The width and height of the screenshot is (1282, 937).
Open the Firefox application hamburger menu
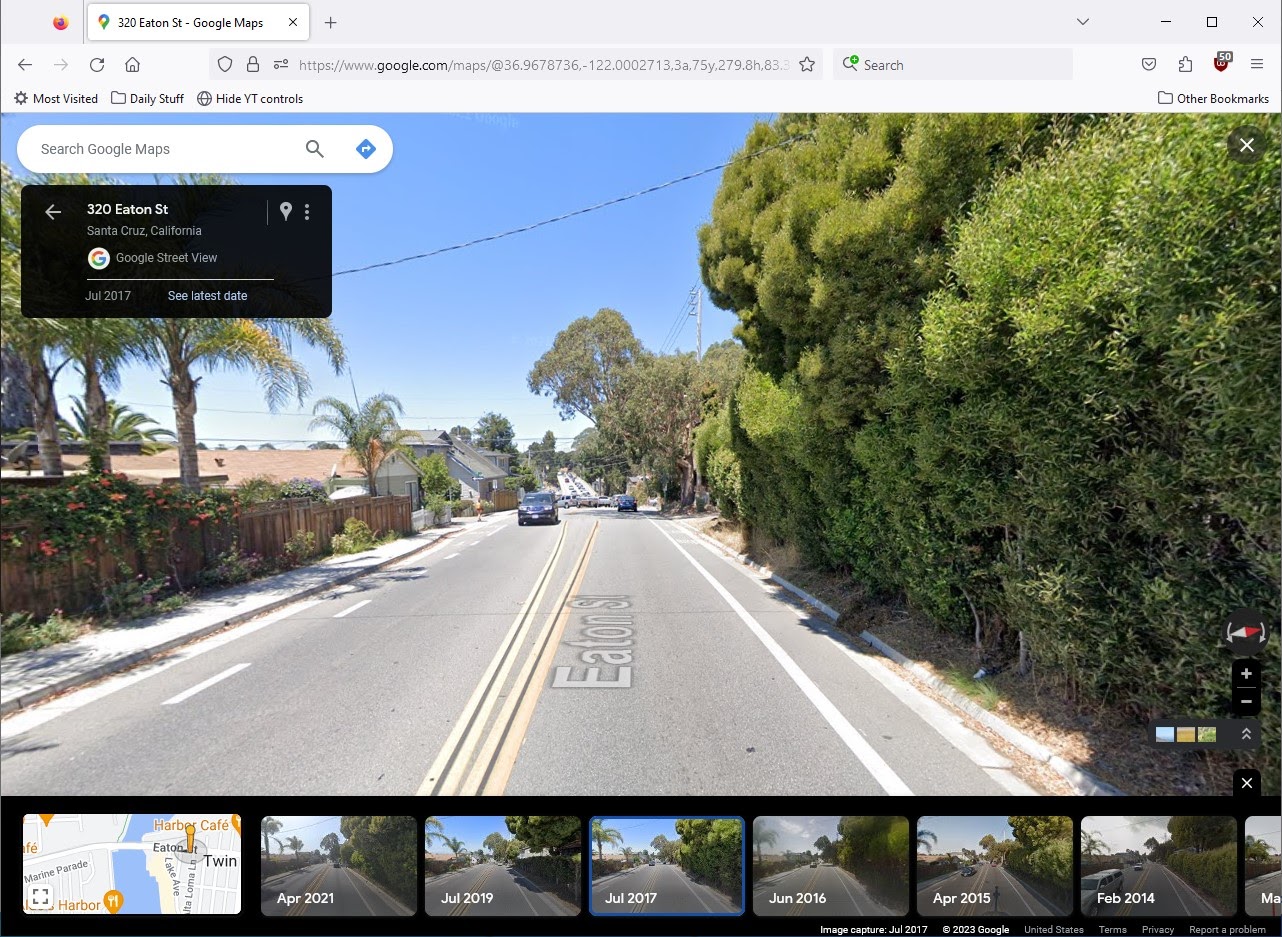1257,64
